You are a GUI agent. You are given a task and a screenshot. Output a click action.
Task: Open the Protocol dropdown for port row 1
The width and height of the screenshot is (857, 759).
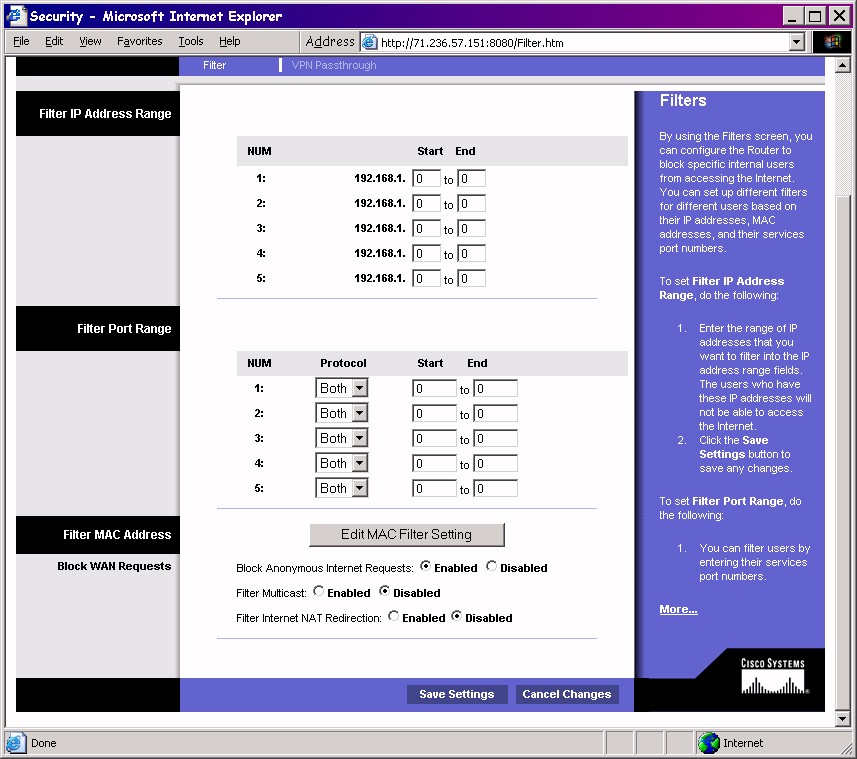pos(359,388)
